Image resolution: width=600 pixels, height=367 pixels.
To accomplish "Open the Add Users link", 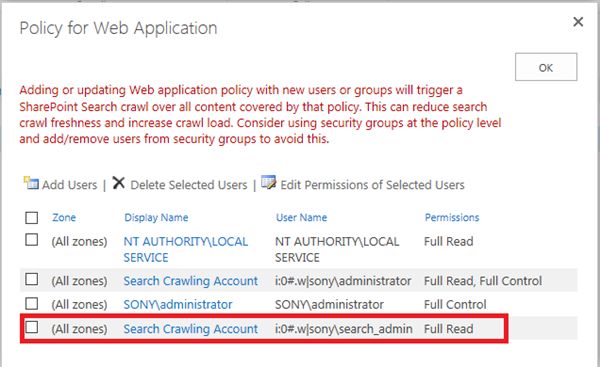I will tap(70, 185).
